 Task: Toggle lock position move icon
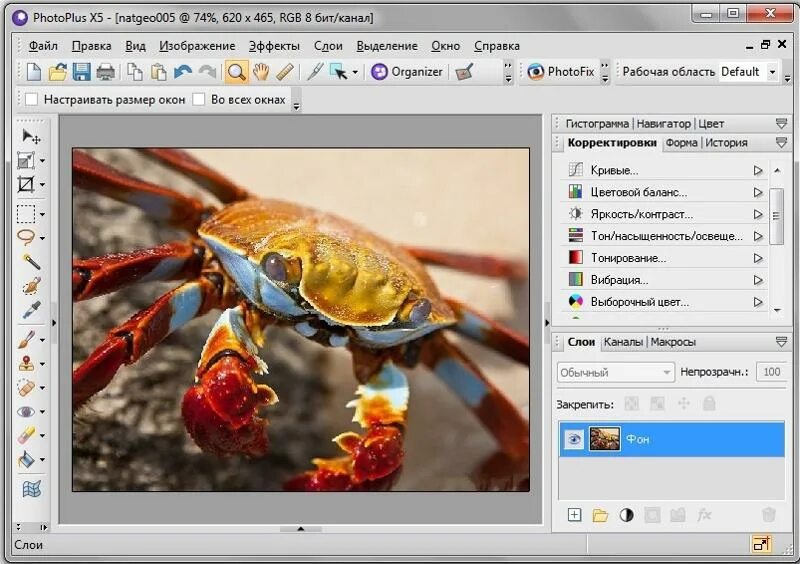pyautogui.click(x=684, y=404)
